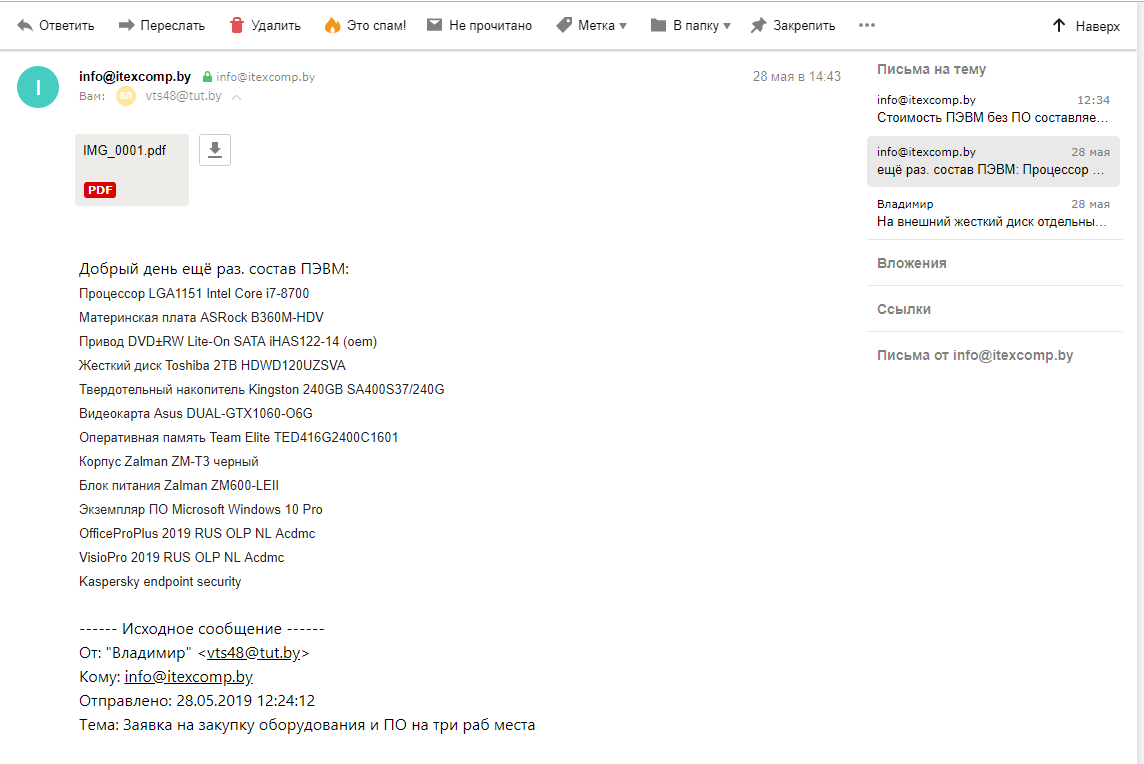
Task: Collapse the recipient details chevron
Action: click(x=236, y=97)
